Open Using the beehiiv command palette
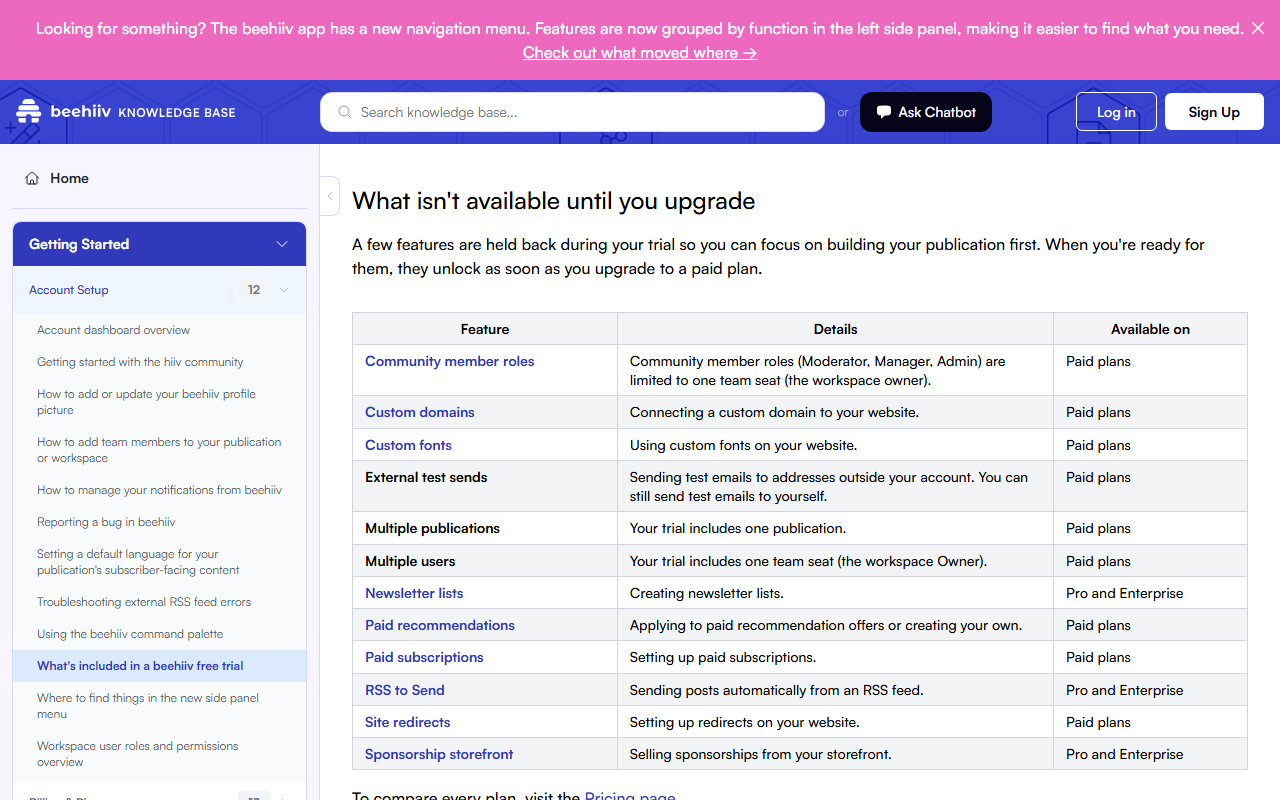 (x=130, y=634)
